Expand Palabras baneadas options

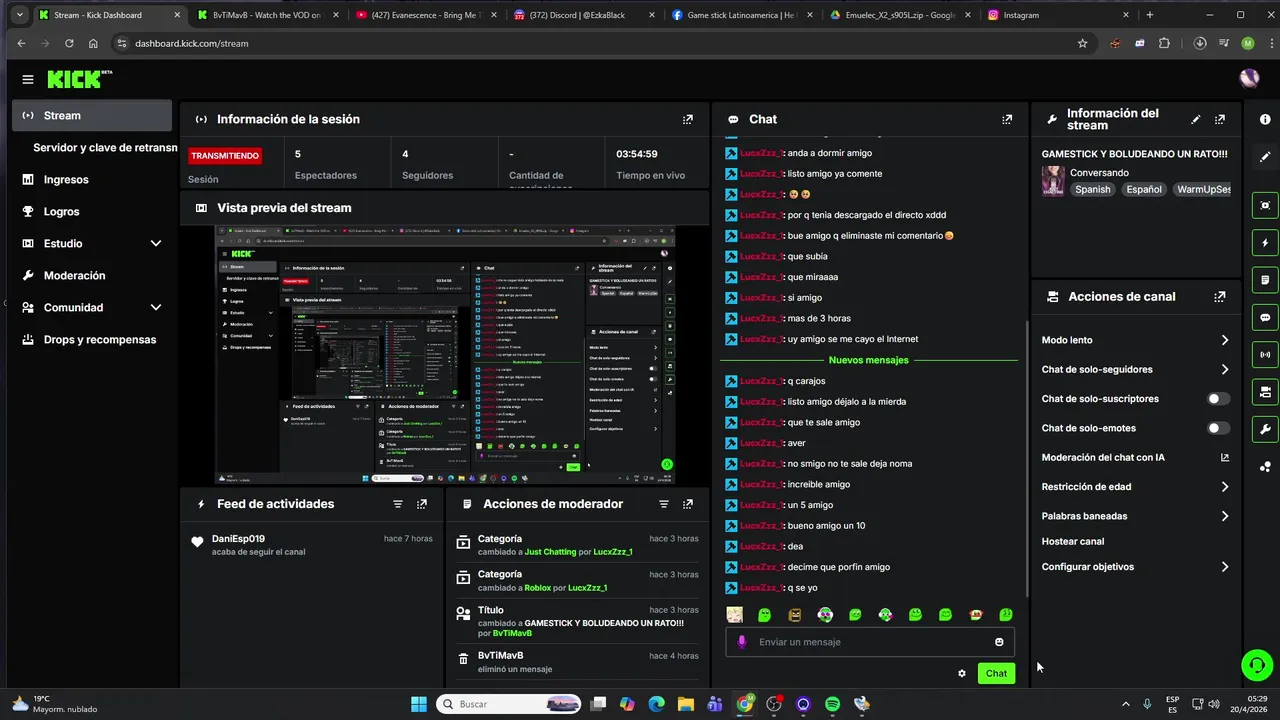1225,517
